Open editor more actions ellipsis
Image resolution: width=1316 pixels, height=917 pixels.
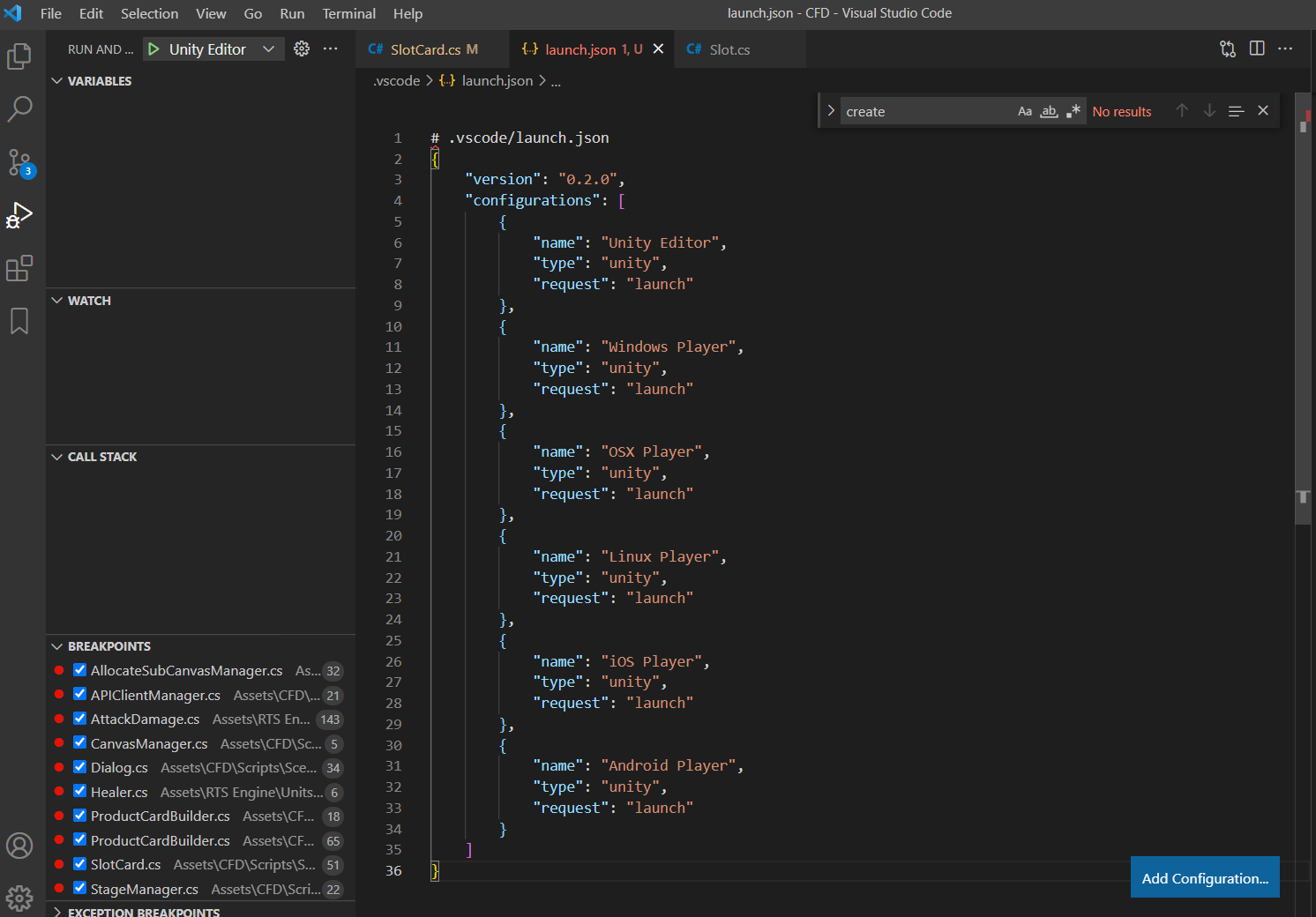click(x=1285, y=48)
